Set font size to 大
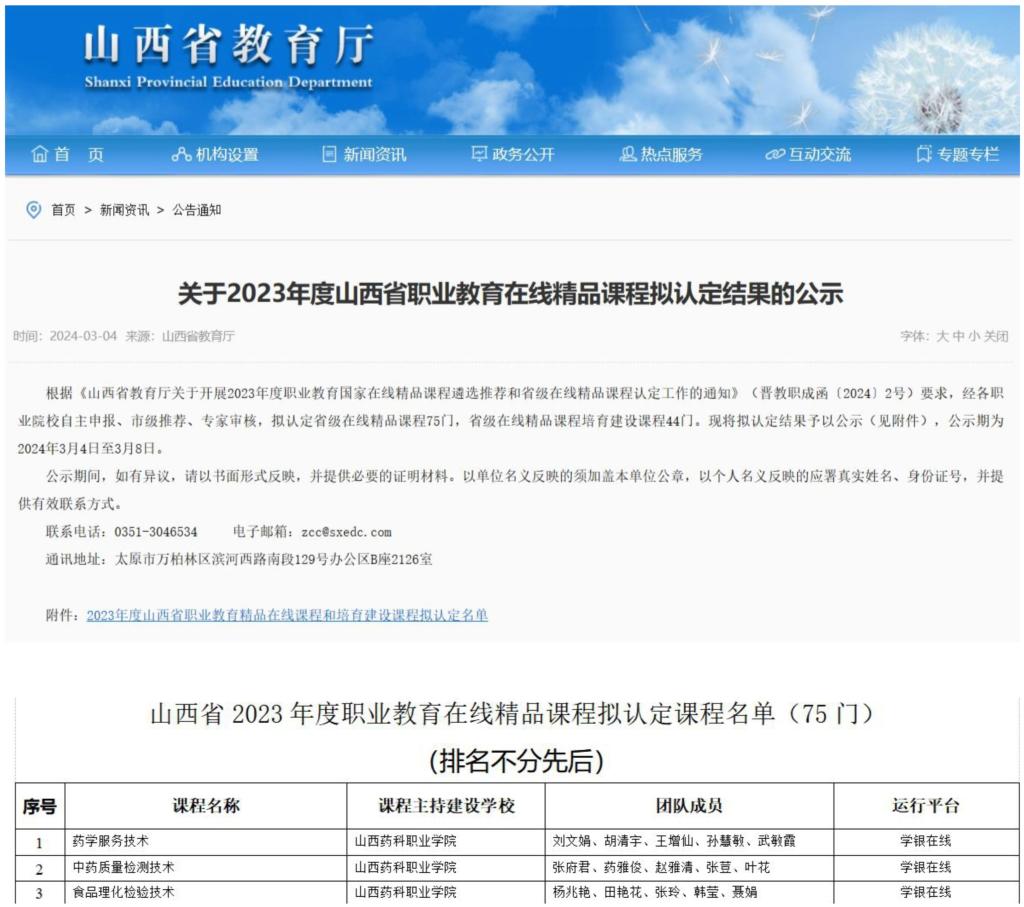The image size is (1024, 907). (x=942, y=337)
